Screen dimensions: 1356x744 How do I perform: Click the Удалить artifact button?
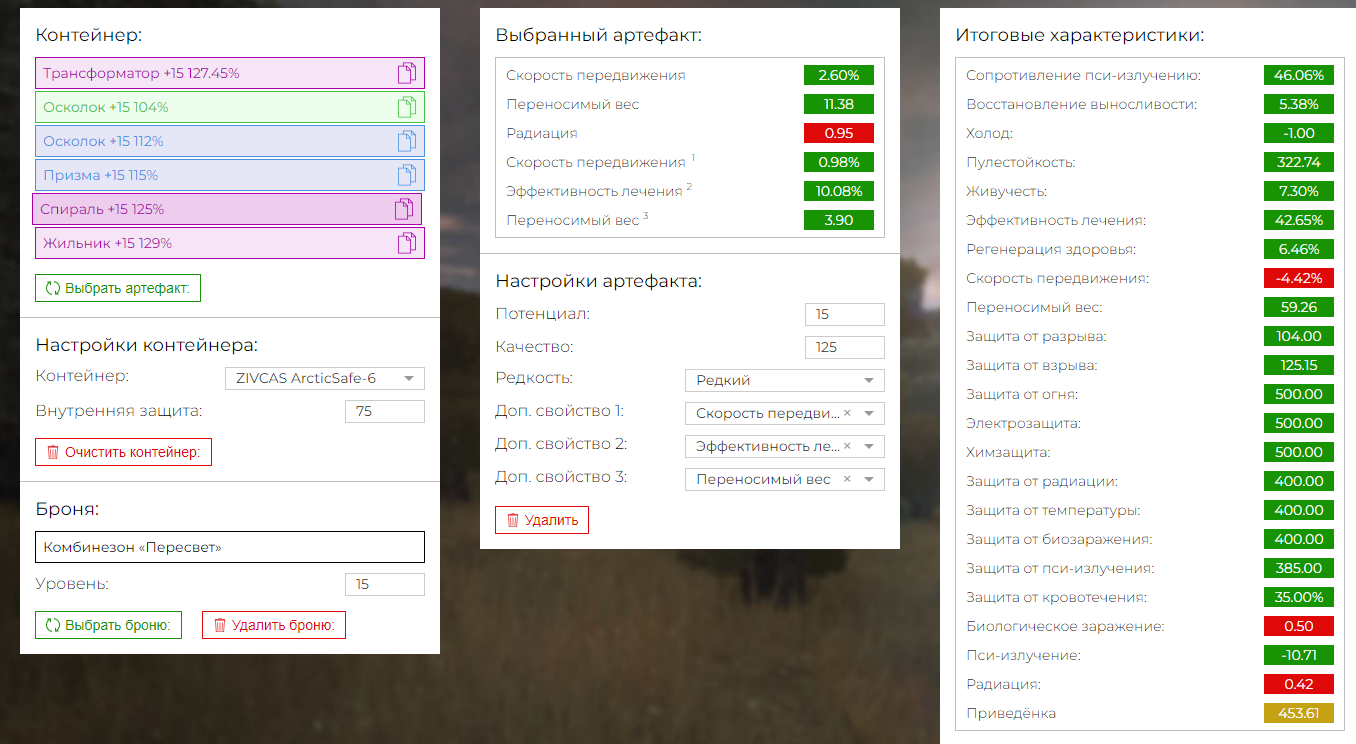click(542, 520)
